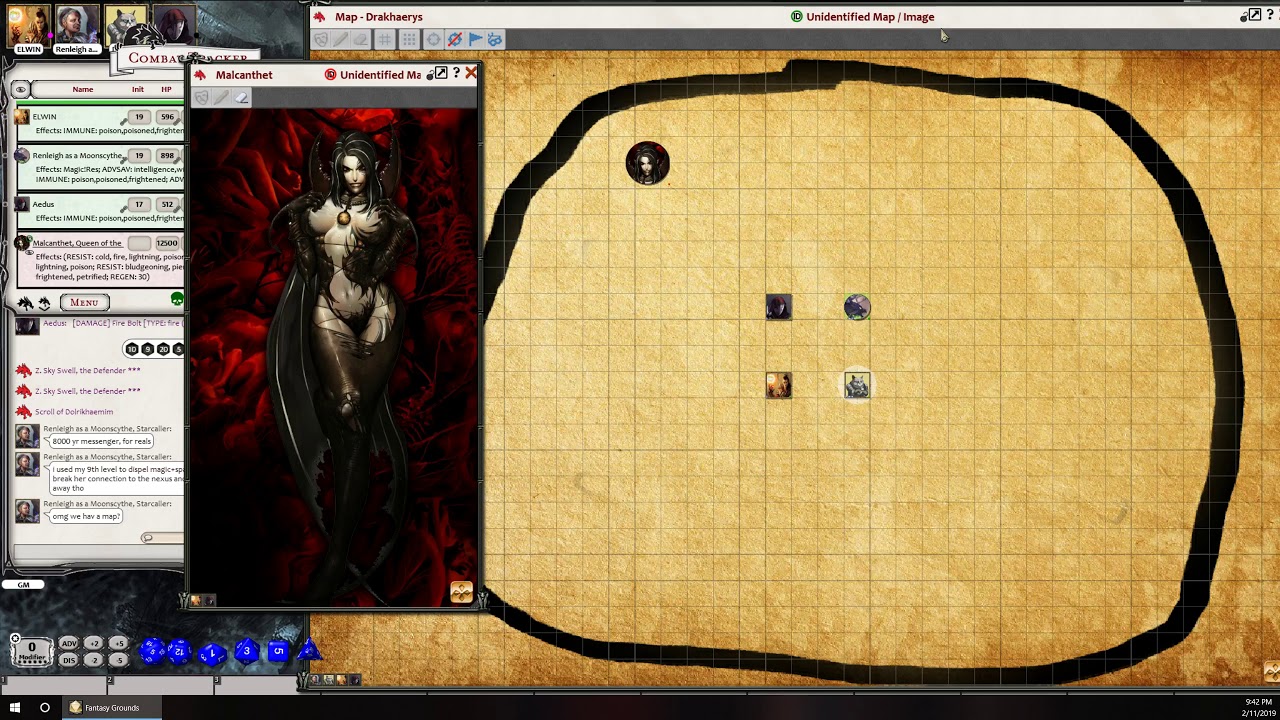1280x720 pixels.
Task: Select mask tool in Malcanthet image window
Action: point(202,97)
